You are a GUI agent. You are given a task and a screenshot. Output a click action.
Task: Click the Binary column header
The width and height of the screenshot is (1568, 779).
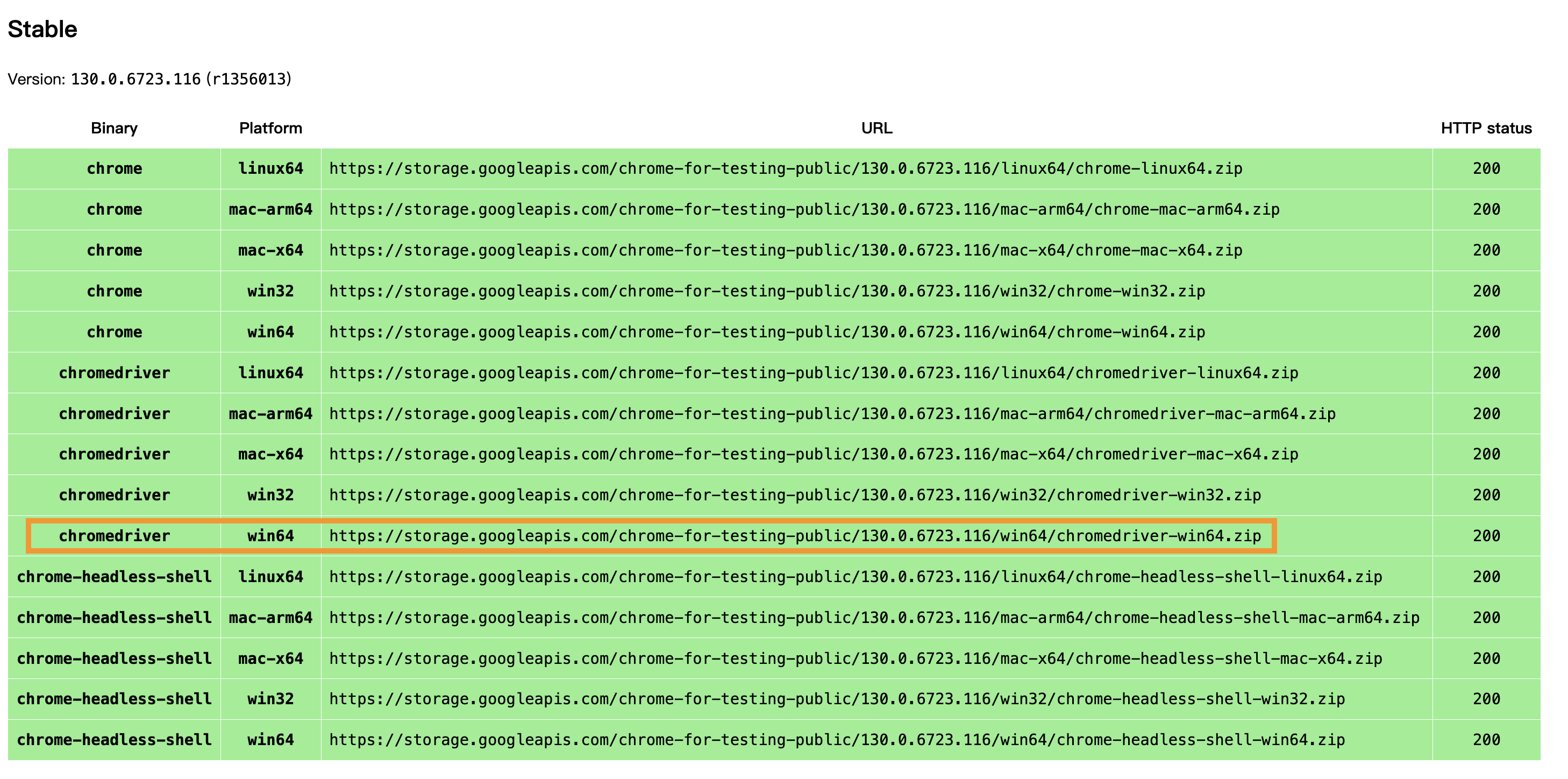pyautogui.click(x=114, y=129)
